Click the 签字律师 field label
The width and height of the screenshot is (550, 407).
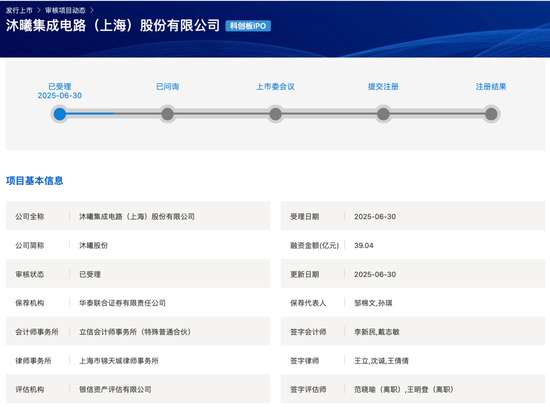[304, 361]
